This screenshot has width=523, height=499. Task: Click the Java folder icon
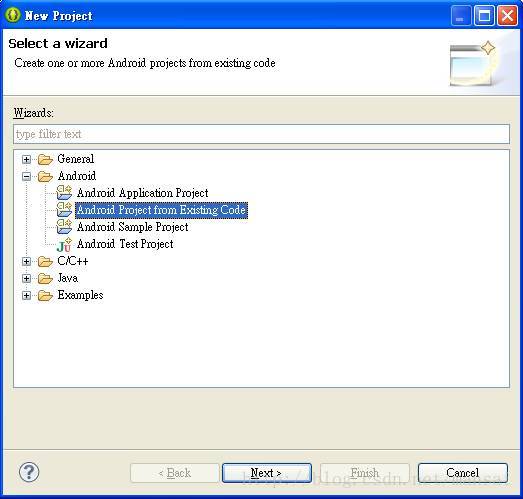pos(45,279)
